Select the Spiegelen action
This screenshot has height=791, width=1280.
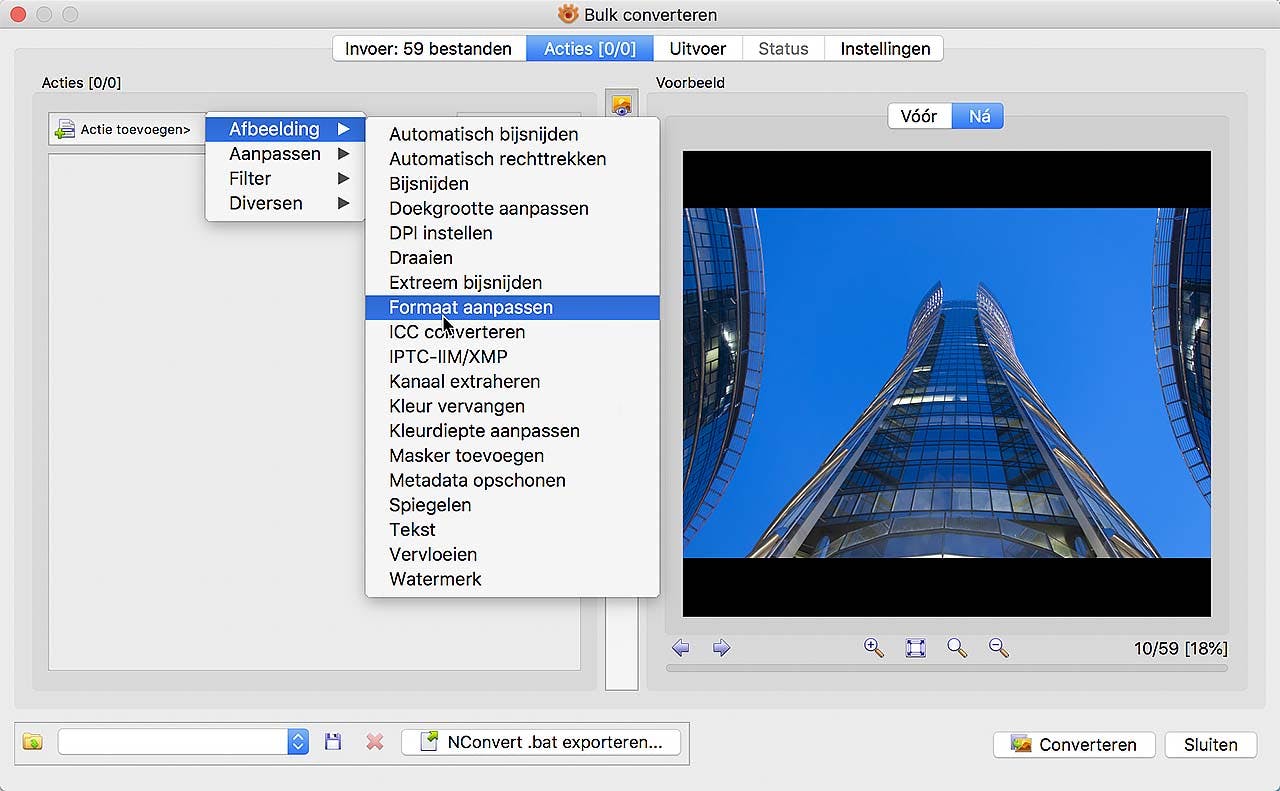coord(512,505)
